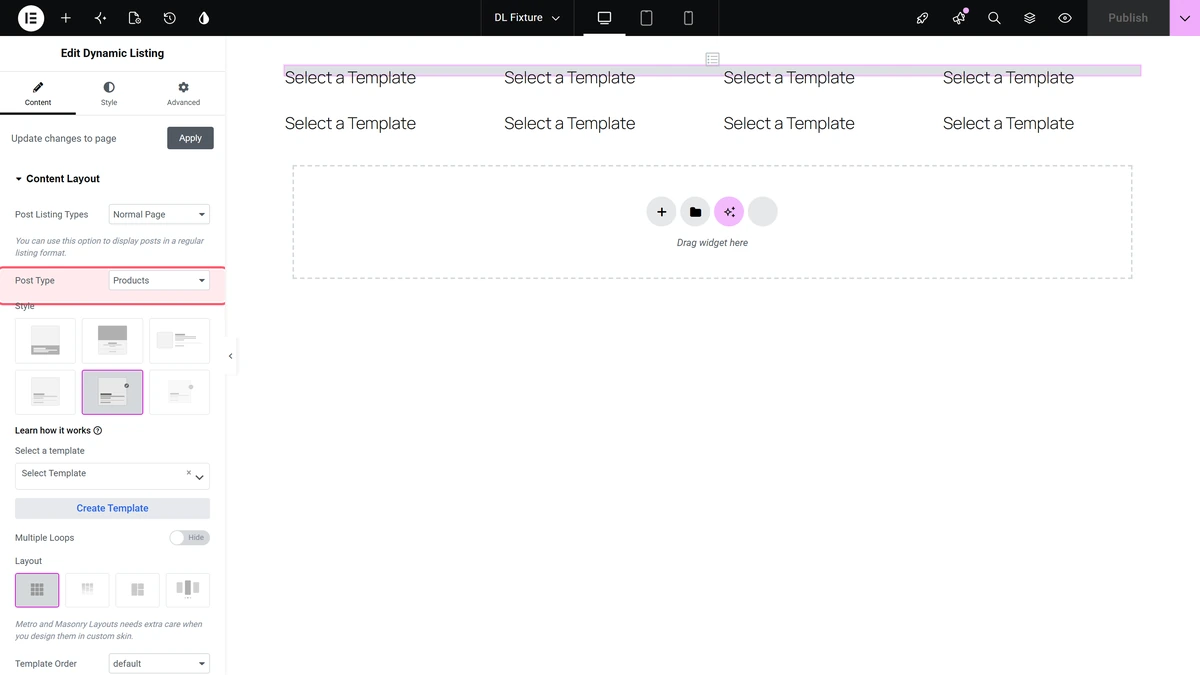
Task: Select style thumbnail with dark image header
Action: tap(112, 341)
